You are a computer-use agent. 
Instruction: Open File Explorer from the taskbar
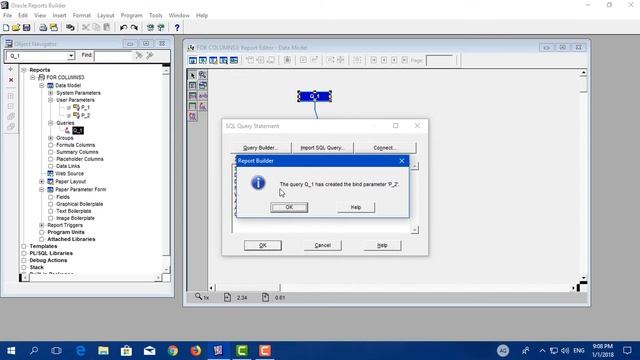click(103, 350)
